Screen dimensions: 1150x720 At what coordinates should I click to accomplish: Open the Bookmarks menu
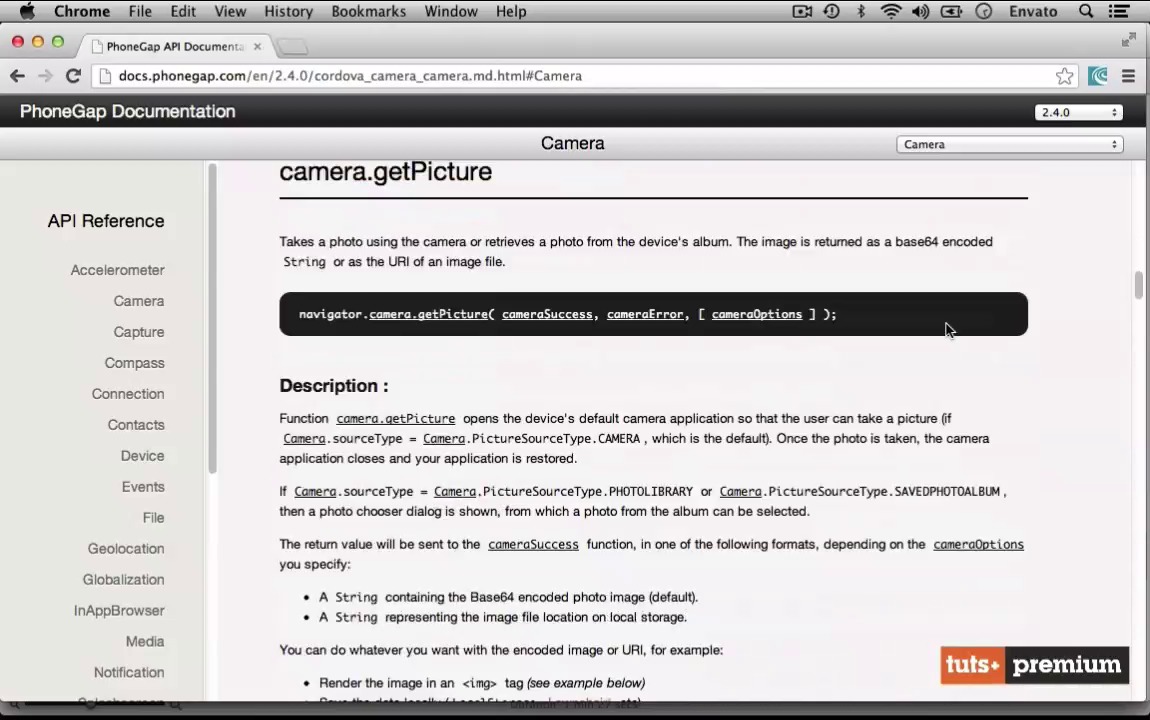coord(368,11)
